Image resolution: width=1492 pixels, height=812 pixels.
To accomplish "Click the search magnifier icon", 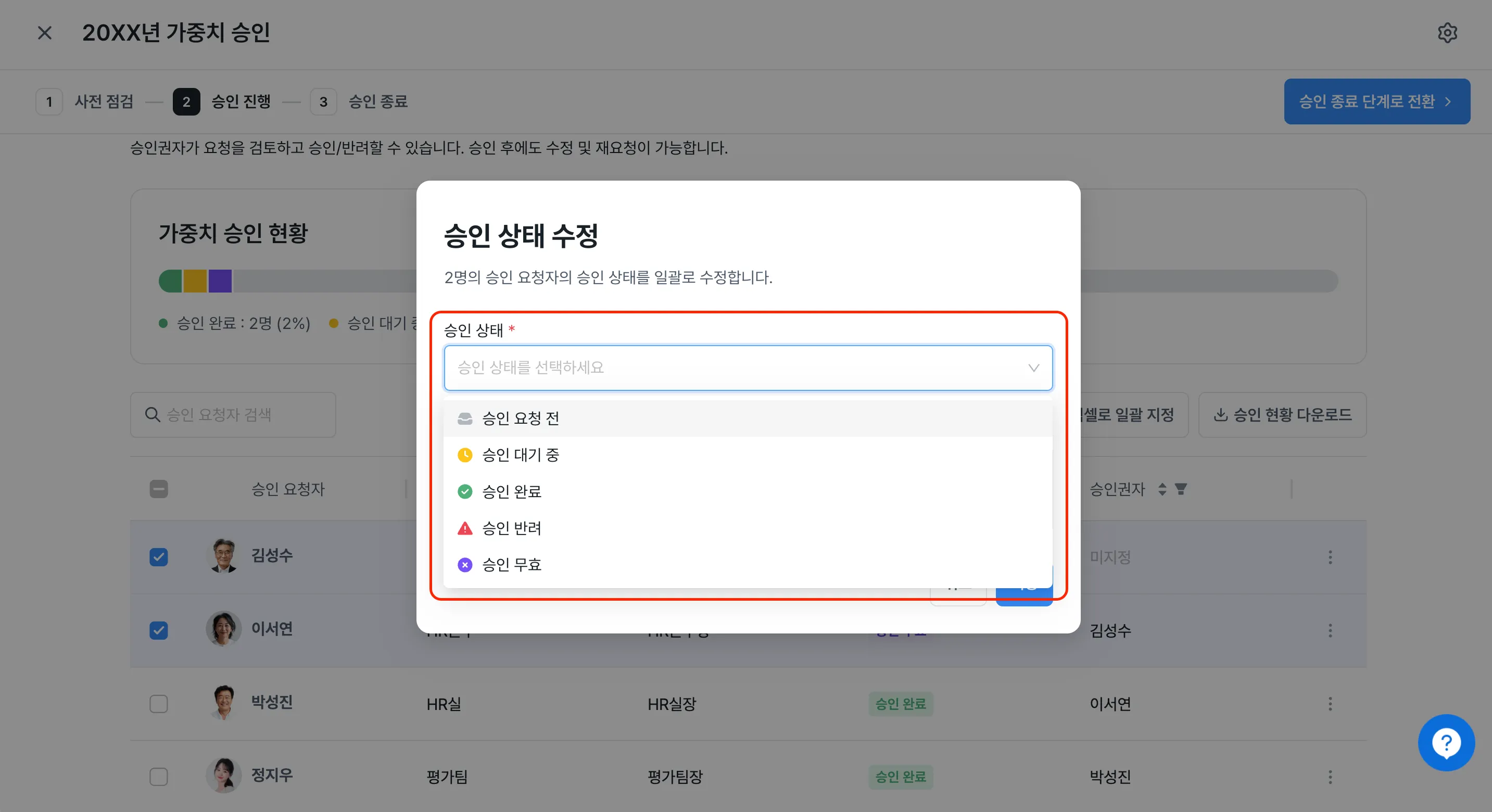I will coord(153,415).
